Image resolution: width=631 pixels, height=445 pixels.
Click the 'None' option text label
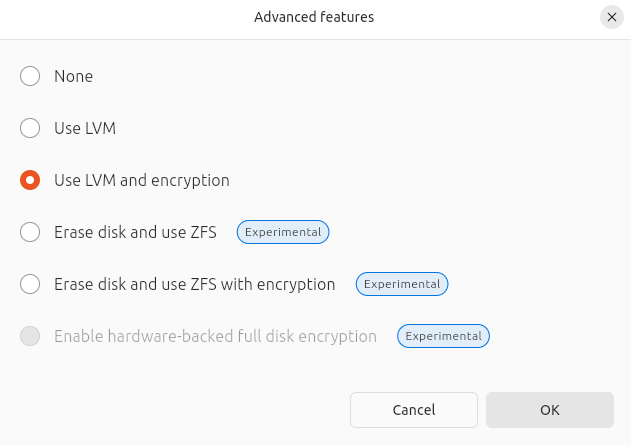[73, 76]
